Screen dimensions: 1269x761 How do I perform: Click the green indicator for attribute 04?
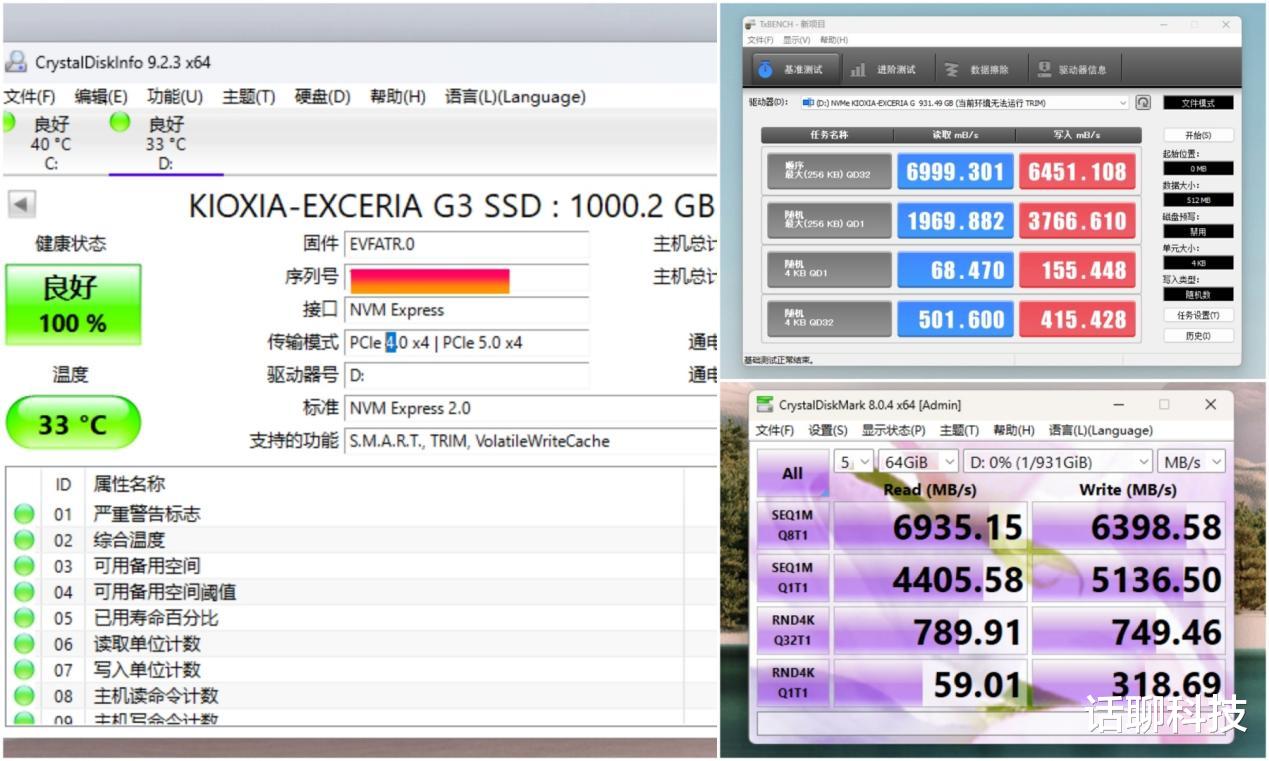tap(24, 592)
